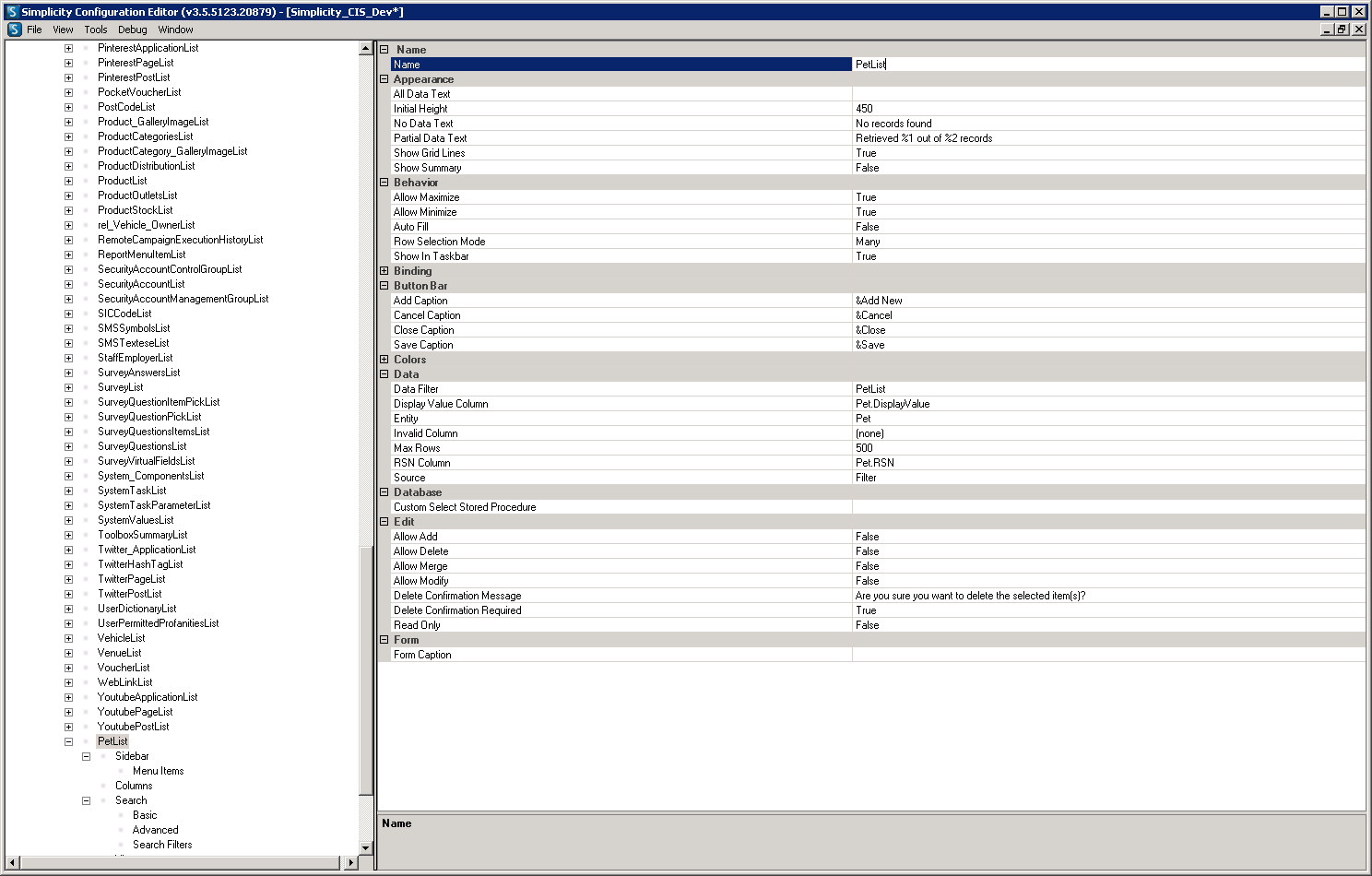Select the YoutubePostList tree item

pyautogui.click(x=134, y=727)
